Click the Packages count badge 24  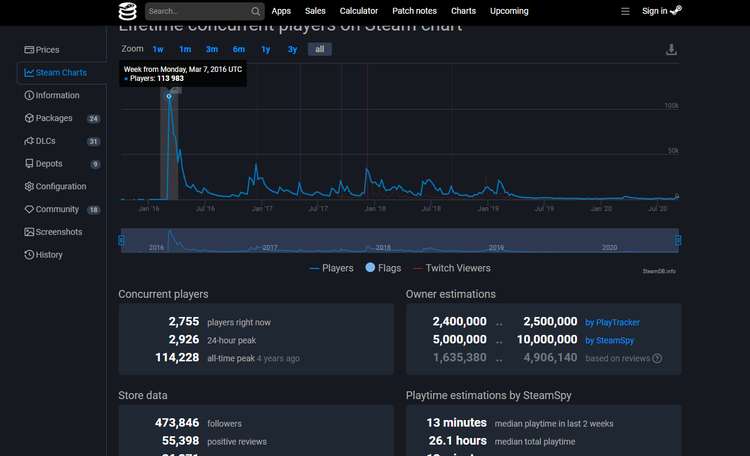[93, 119]
